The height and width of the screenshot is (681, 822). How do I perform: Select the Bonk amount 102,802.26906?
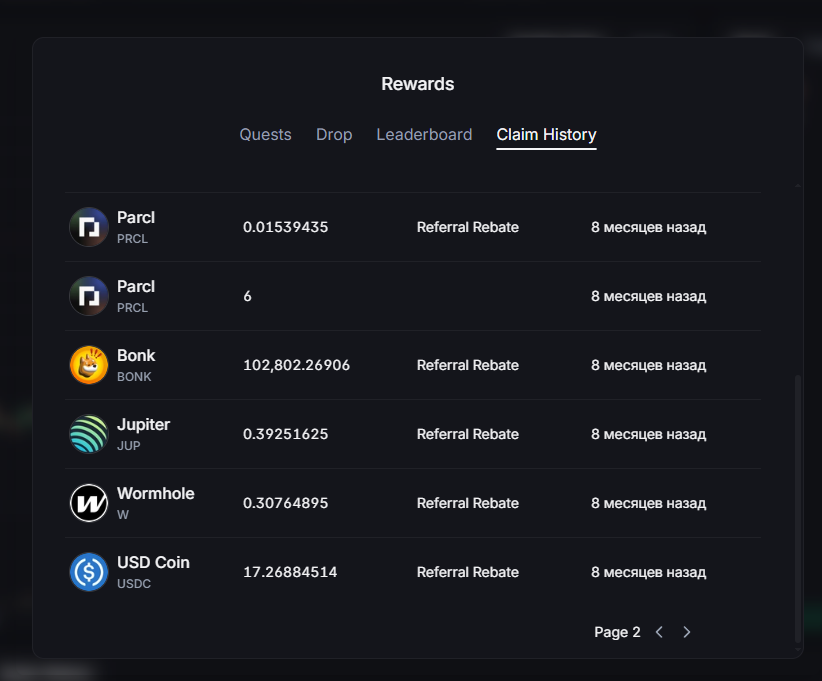click(296, 365)
